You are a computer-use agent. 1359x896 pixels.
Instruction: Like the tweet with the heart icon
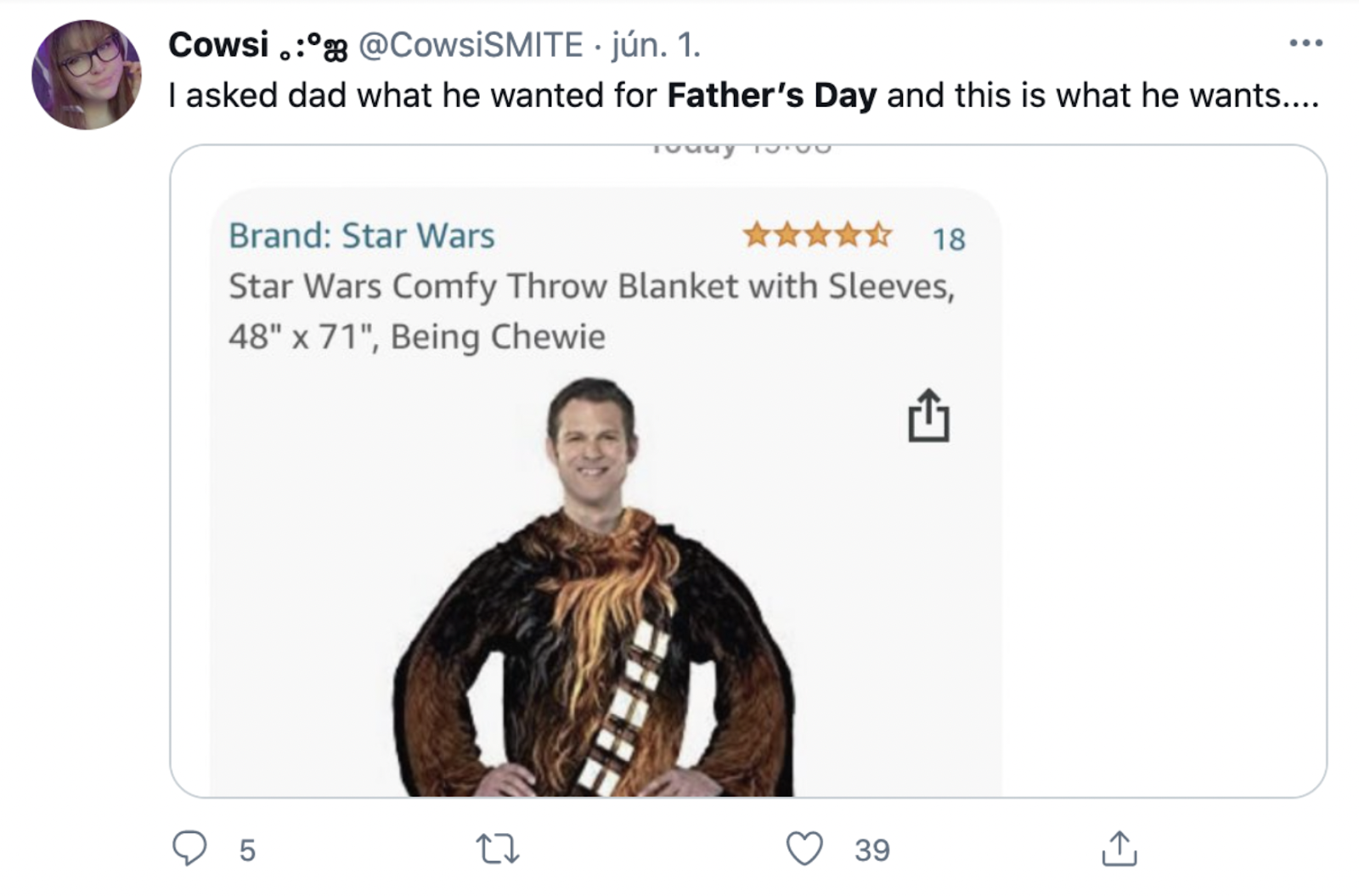804,848
